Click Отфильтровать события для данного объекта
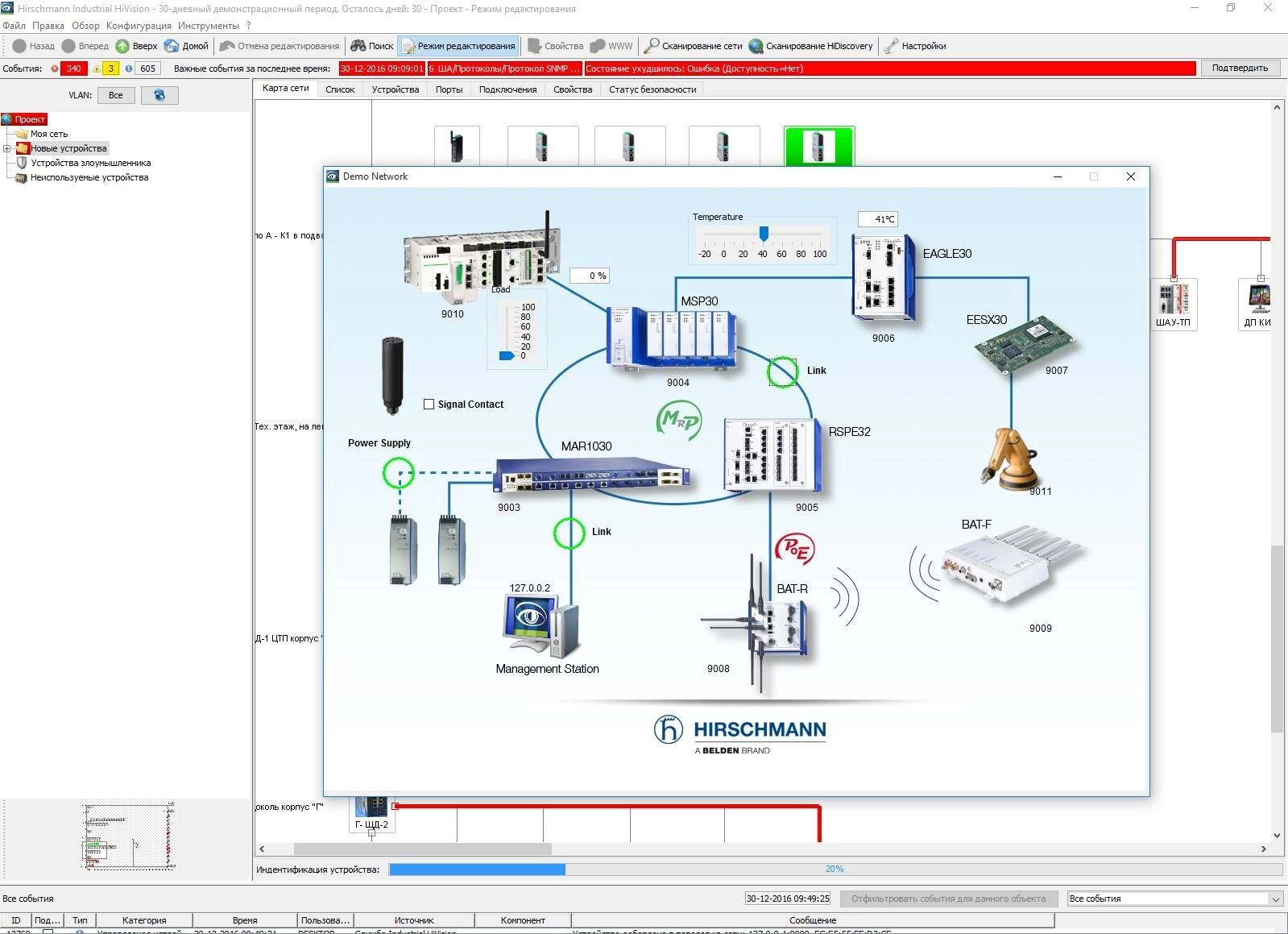Image resolution: width=1288 pixels, height=934 pixels. click(948, 899)
